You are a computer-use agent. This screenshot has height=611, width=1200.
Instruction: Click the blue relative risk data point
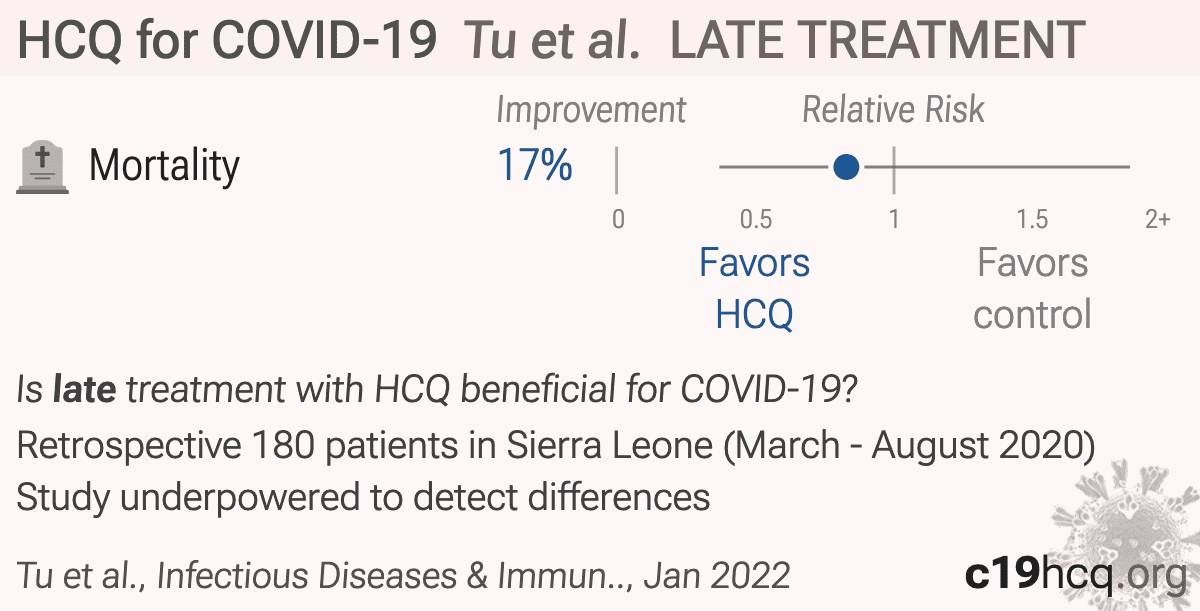coord(846,166)
